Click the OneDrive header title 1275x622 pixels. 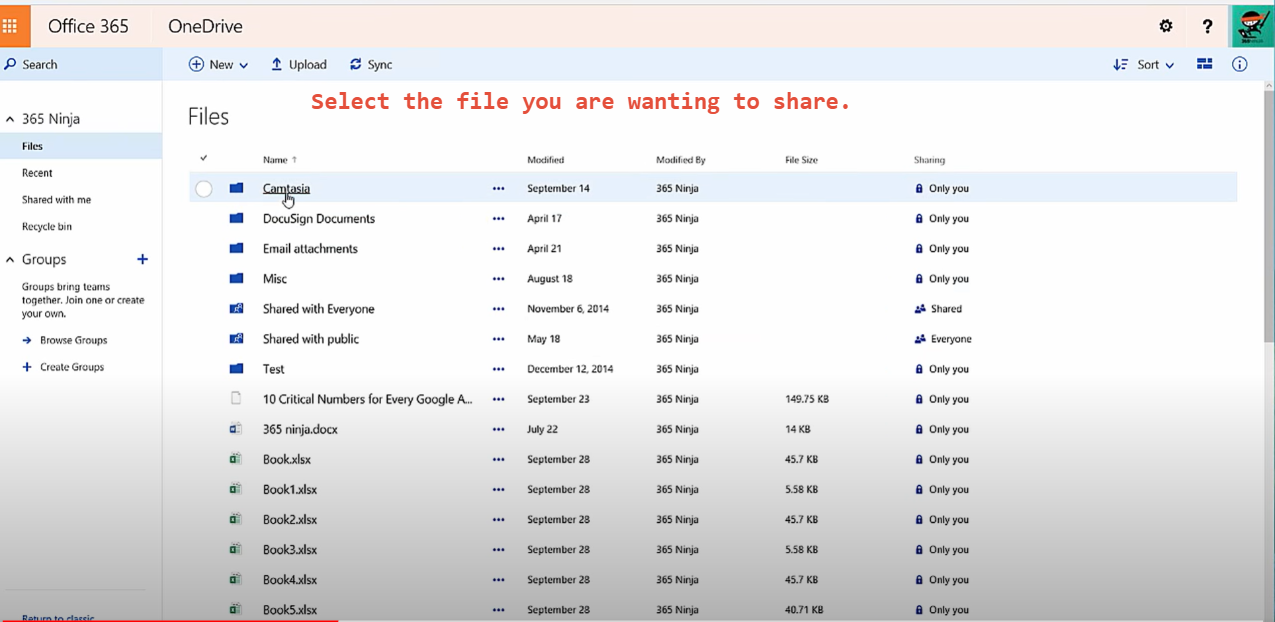pos(205,26)
